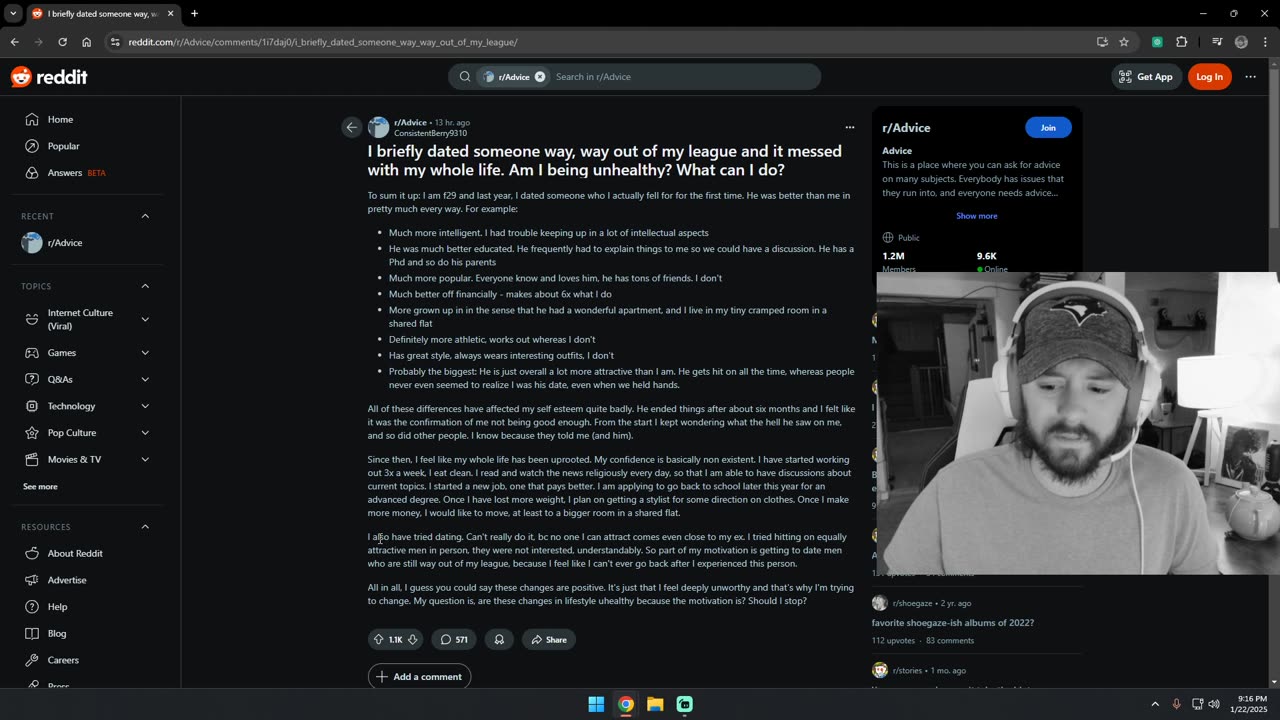The width and height of the screenshot is (1280, 720).
Task: Reload the page
Action: point(62,42)
